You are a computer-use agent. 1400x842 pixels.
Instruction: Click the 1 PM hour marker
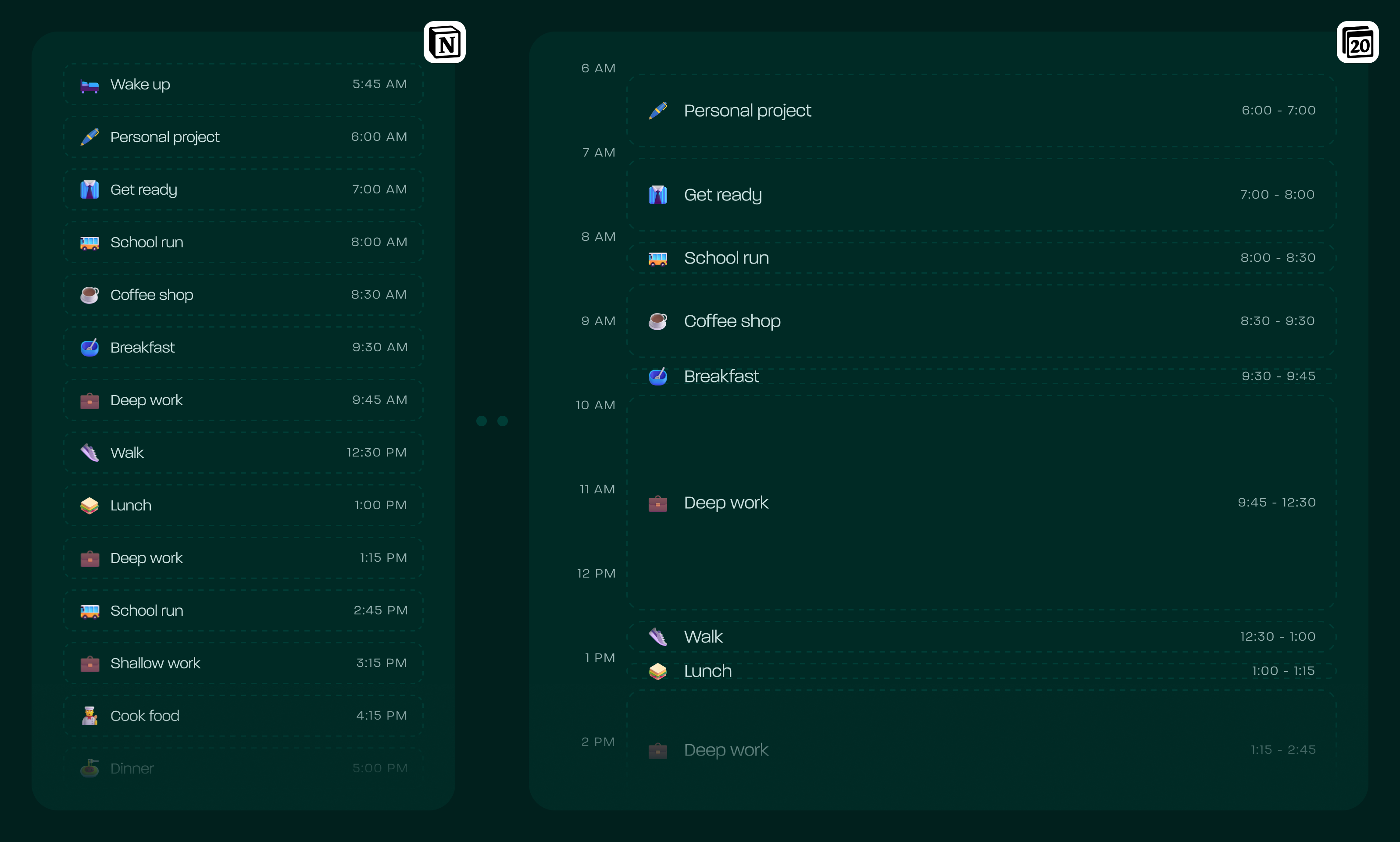tap(600, 658)
